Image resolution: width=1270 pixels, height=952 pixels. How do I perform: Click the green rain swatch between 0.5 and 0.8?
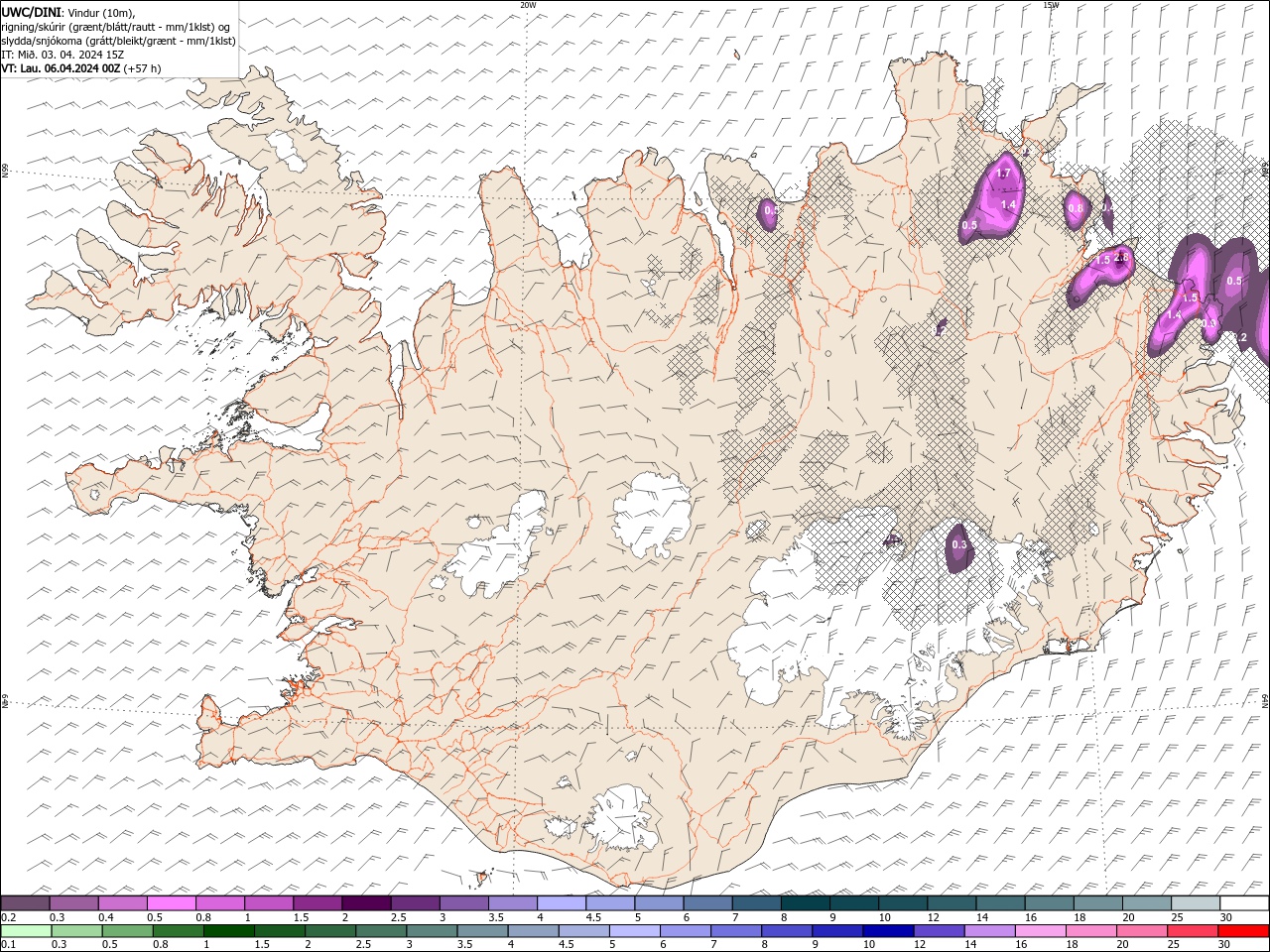tap(128, 931)
